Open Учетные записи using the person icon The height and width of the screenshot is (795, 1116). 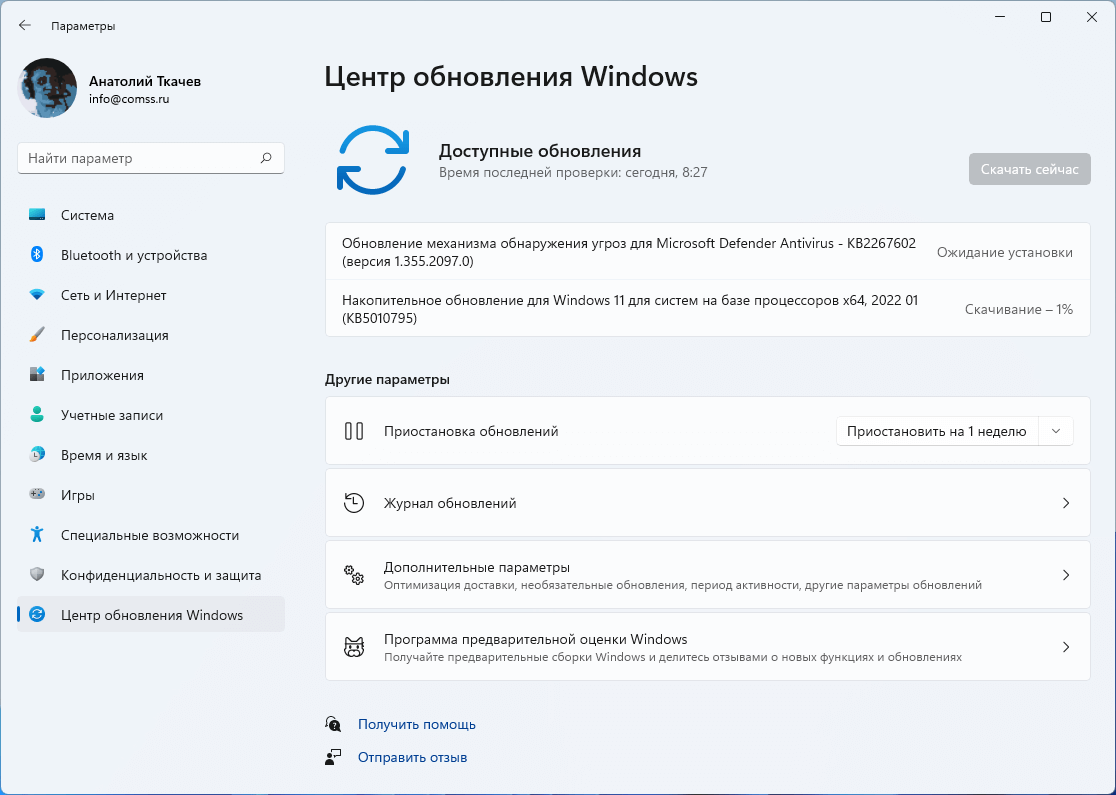tap(35, 415)
